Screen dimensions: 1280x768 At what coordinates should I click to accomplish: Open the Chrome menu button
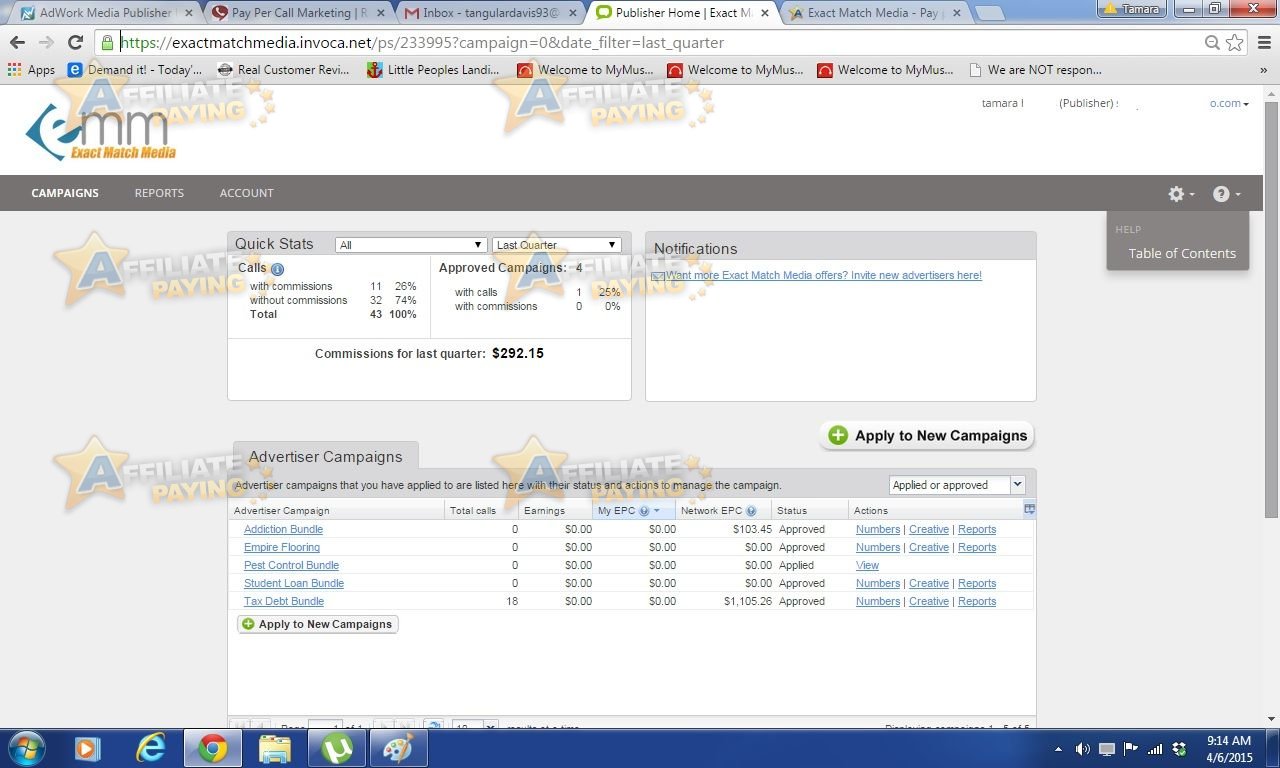[1264, 43]
